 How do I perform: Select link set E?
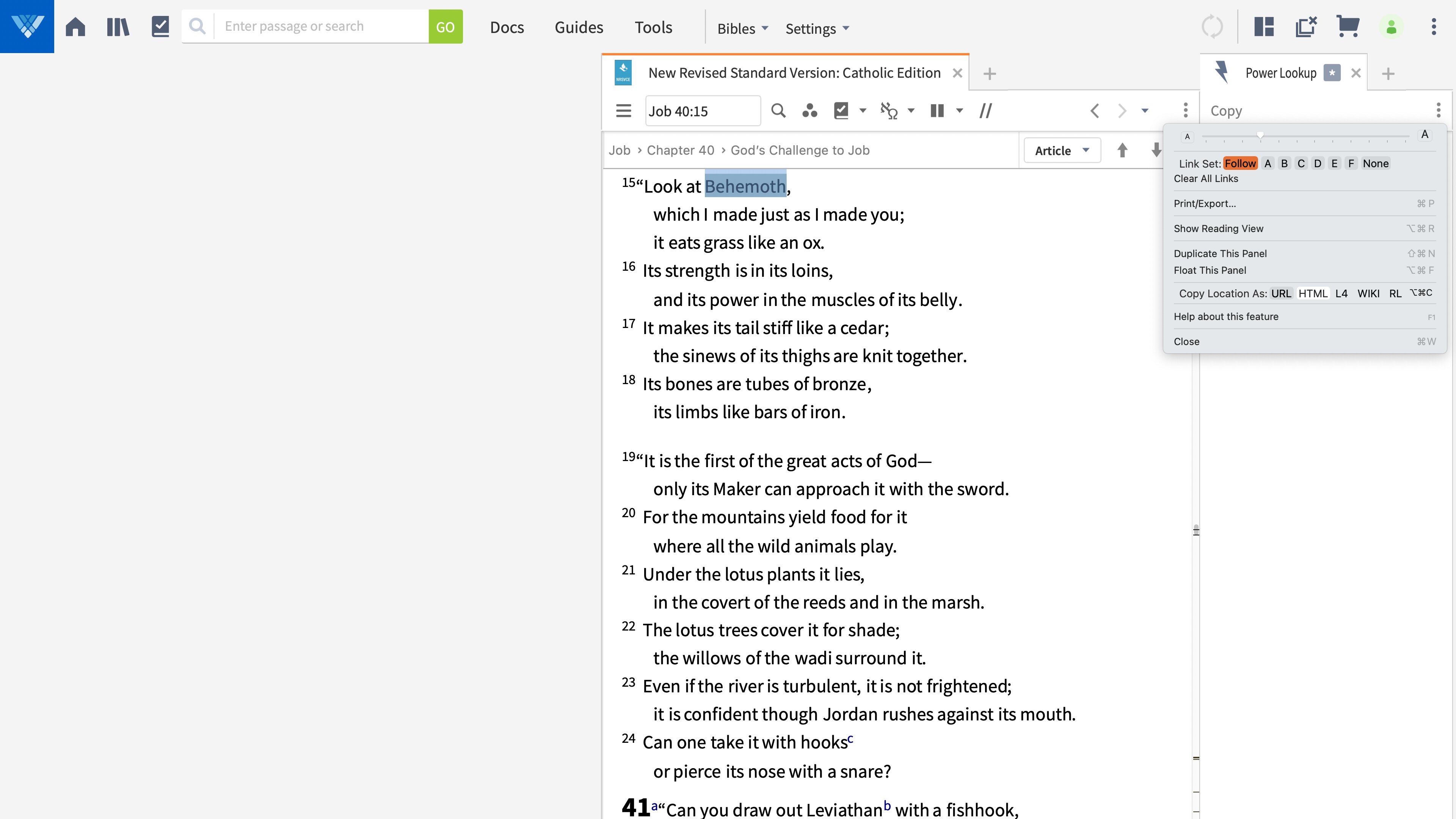click(1335, 163)
